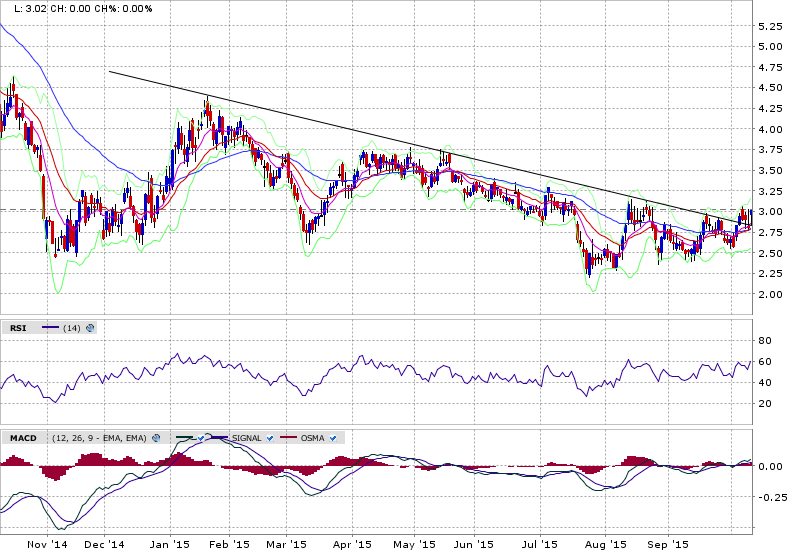
Task: Open the RSI indicator settings icon
Action: click(90, 327)
